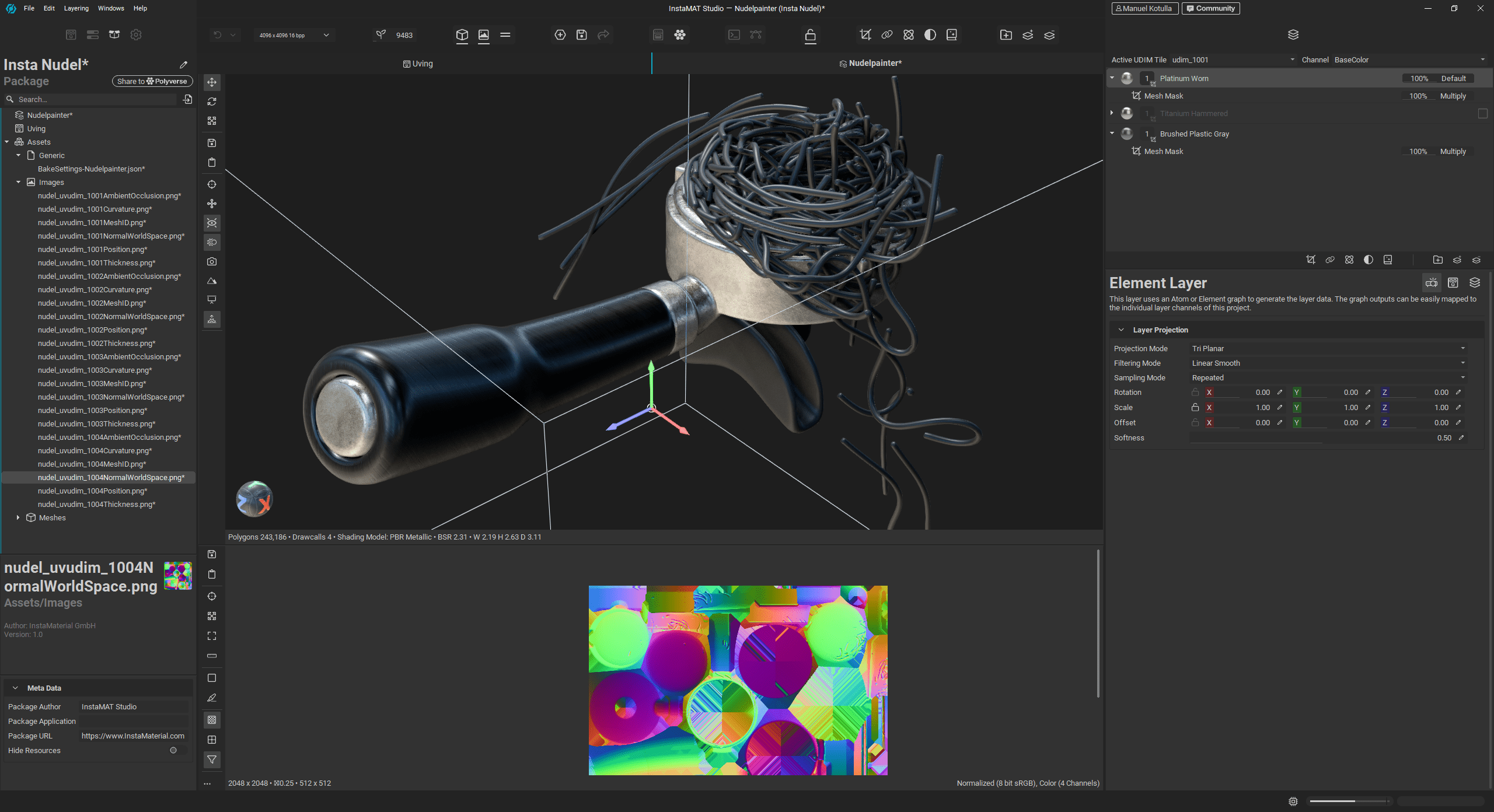Click the lock icon in the top toolbar

(x=810, y=35)
